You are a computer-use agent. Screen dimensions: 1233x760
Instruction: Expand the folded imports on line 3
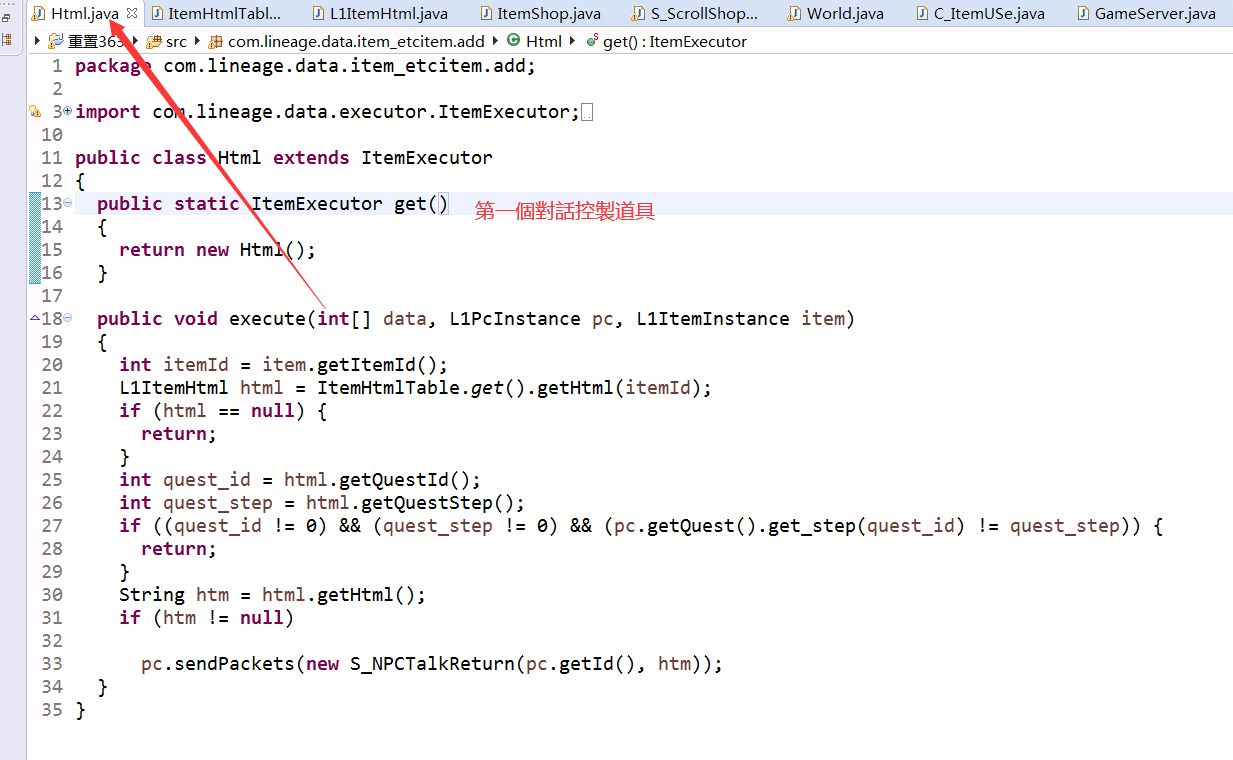[x=67, y=111]
